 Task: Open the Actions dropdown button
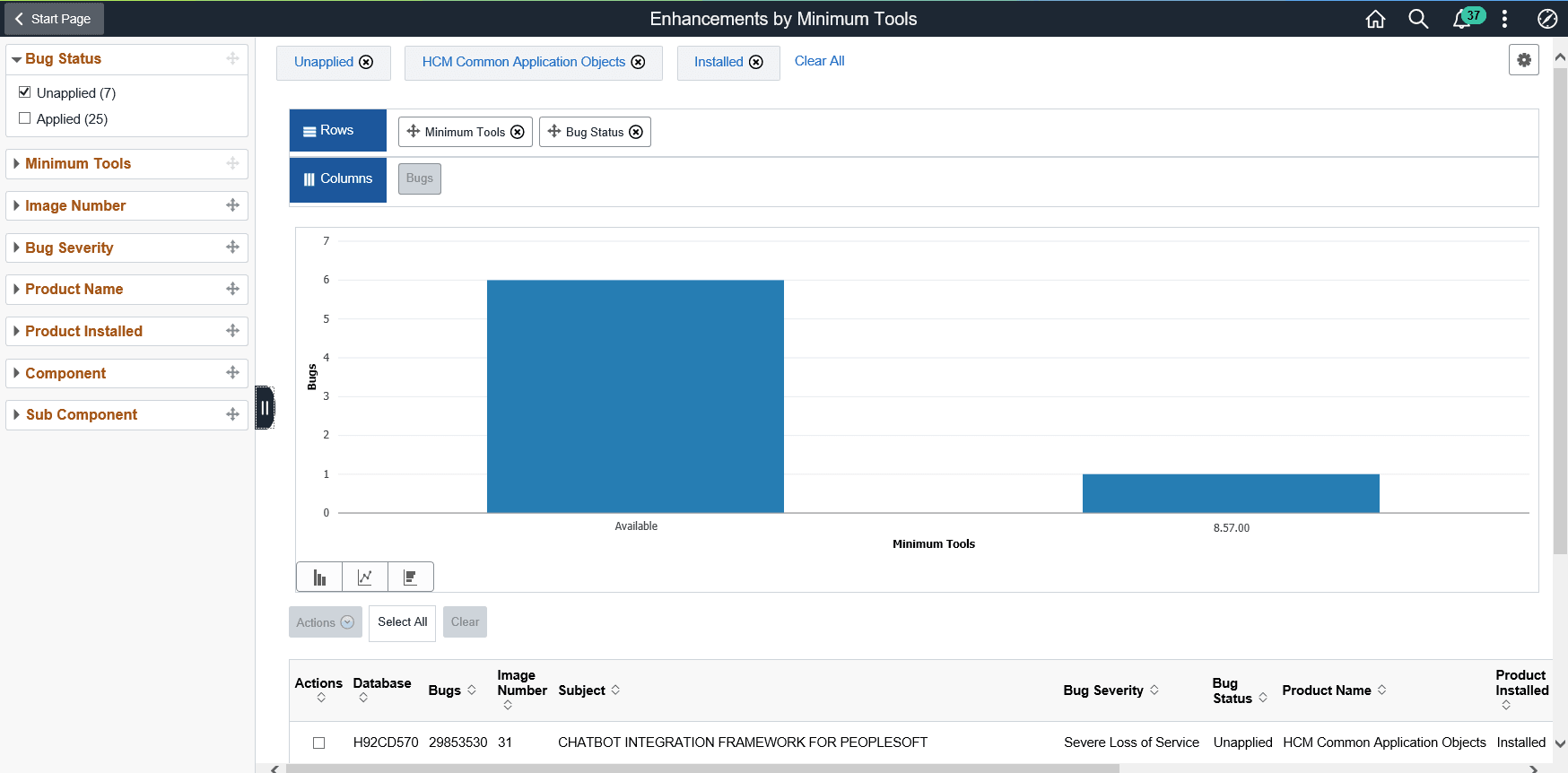coord(326,622)
